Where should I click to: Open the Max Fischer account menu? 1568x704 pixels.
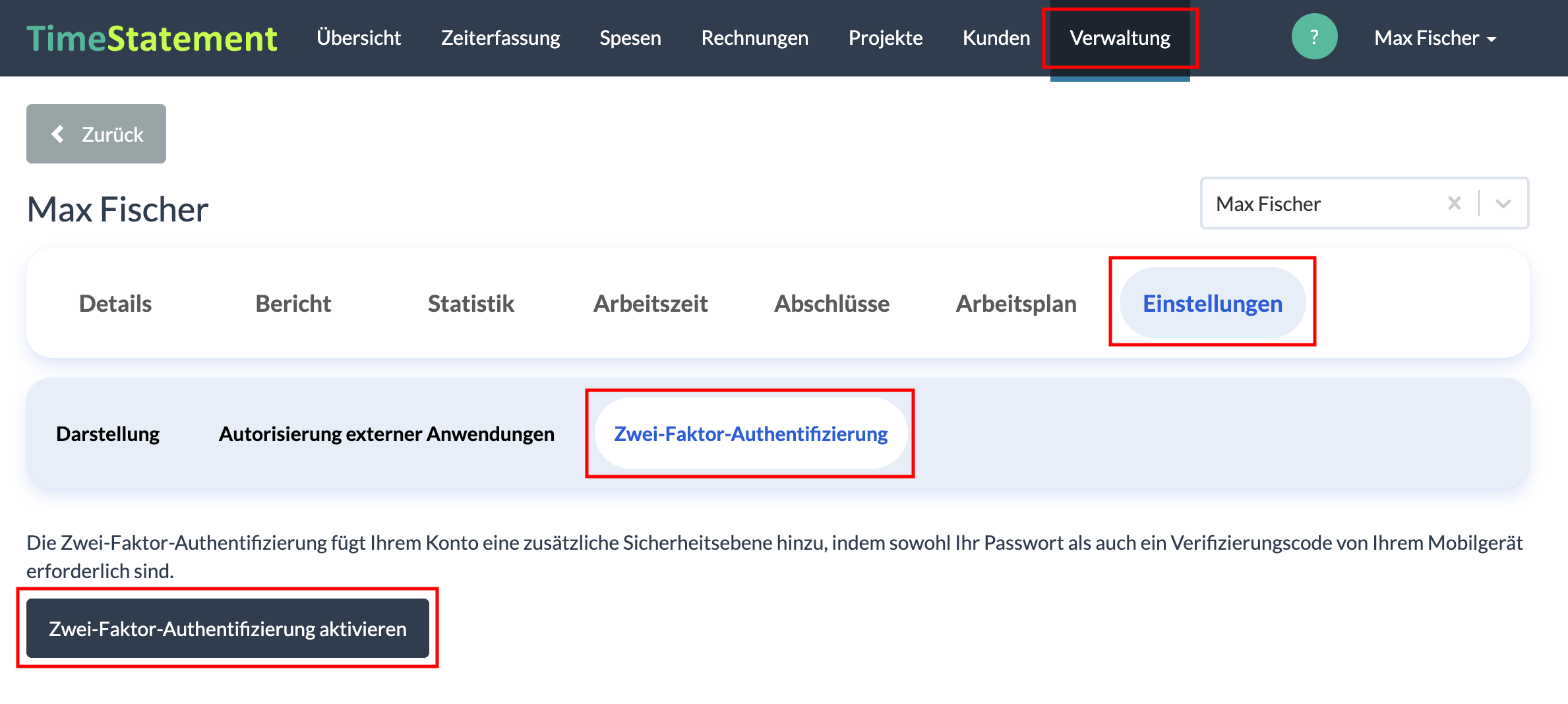point(1435,38)
